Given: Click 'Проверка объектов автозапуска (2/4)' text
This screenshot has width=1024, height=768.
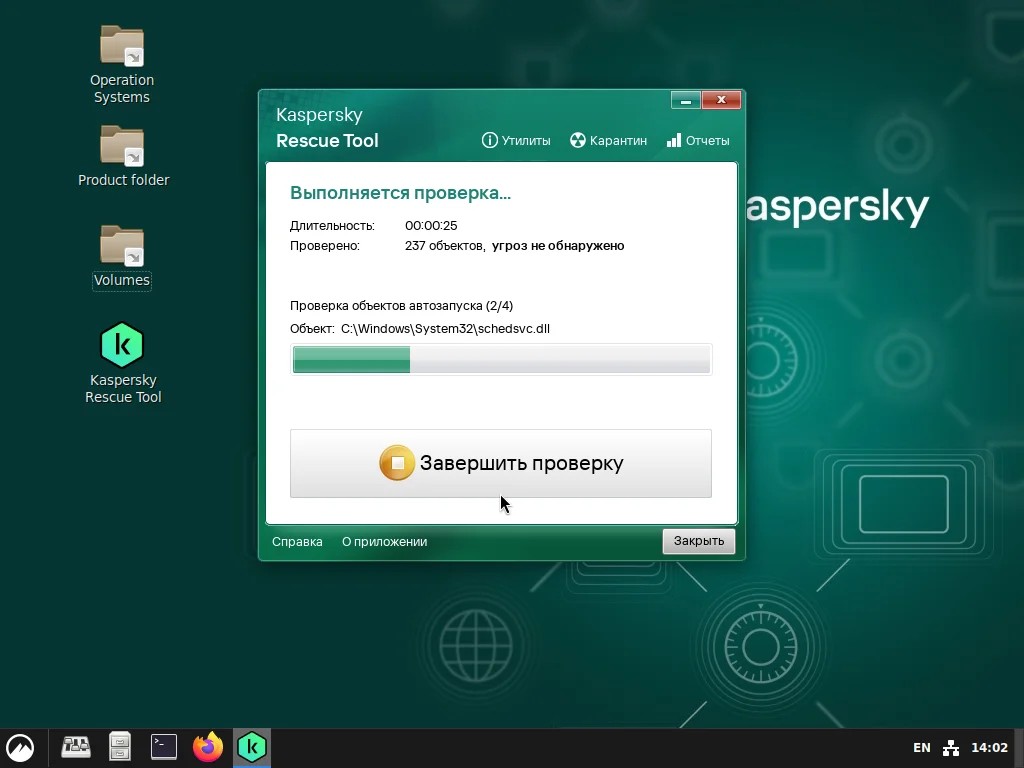Looking at the screenshot, I should click(402, 306).
